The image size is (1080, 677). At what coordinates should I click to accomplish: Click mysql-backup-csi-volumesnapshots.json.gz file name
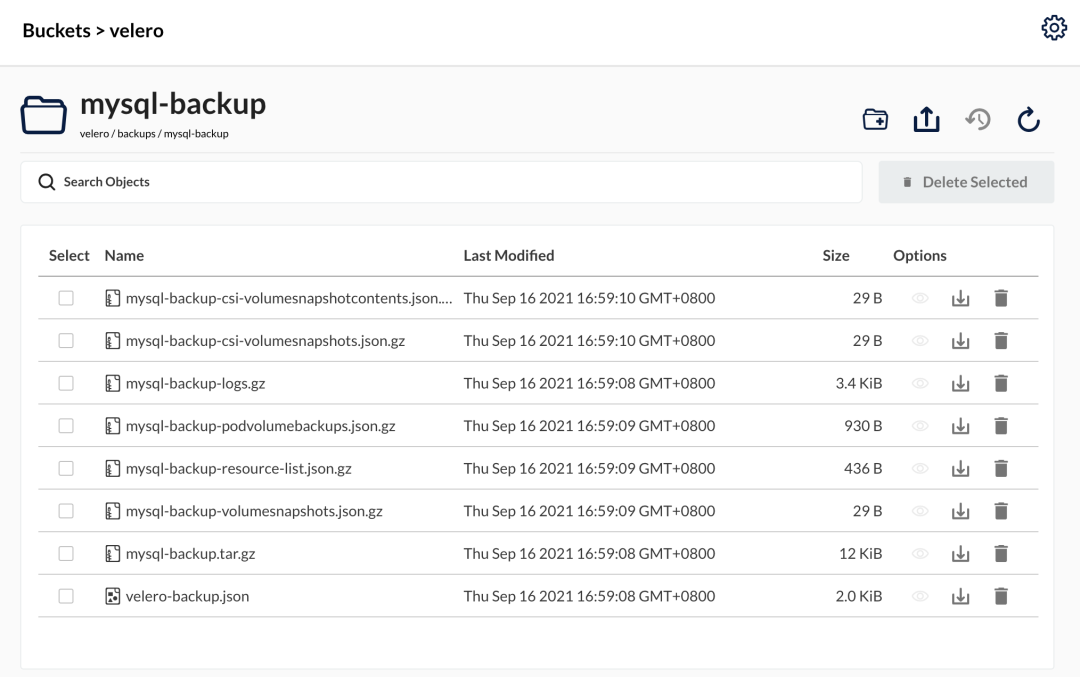pyautogui.click(x=265, y=341)
